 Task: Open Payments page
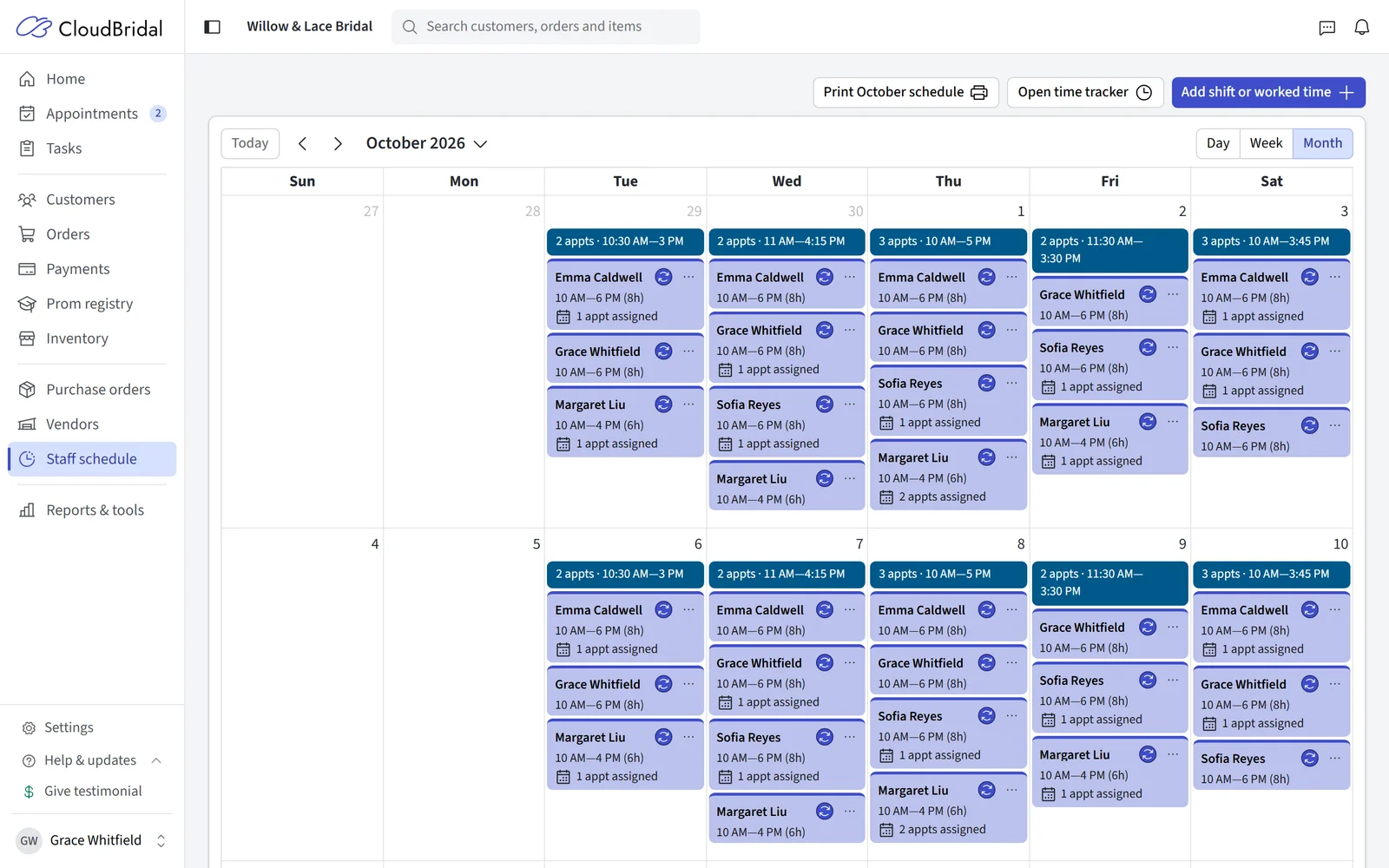92,269
